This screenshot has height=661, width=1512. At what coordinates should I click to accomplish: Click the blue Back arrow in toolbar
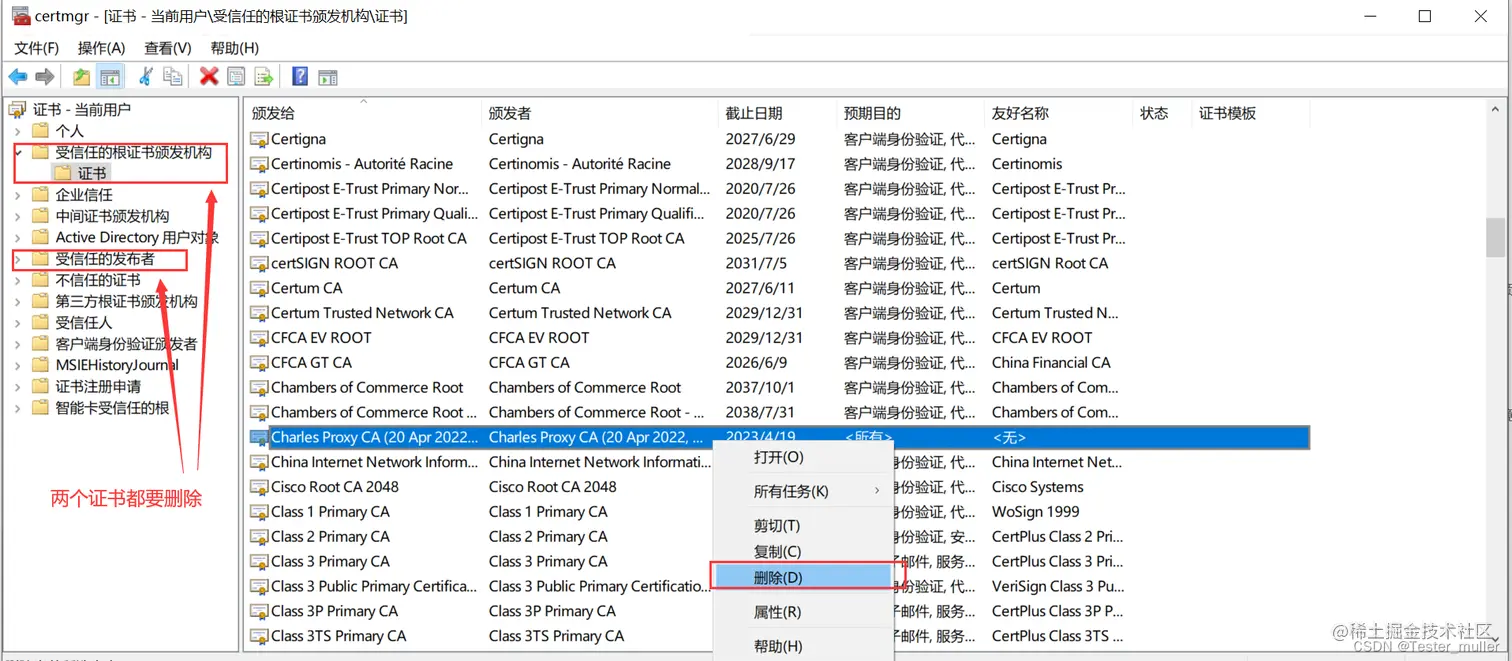coord(18,77)
